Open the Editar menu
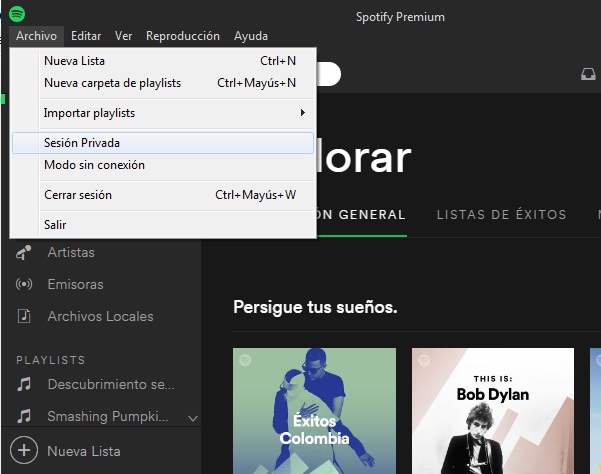 [x=86, y=36]
